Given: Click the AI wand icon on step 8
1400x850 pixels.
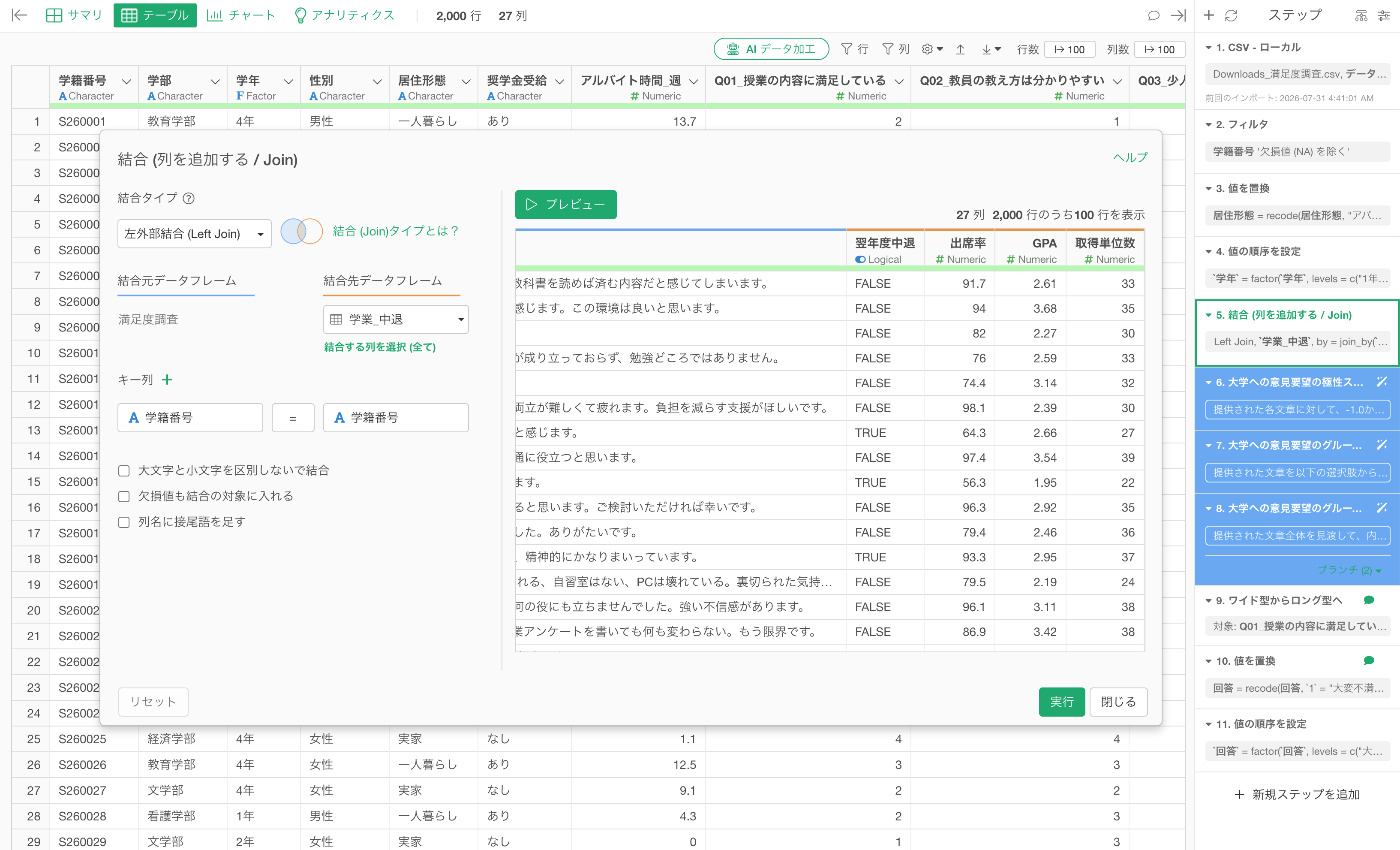Looking at the screenshot, I should coord(1382,508).
